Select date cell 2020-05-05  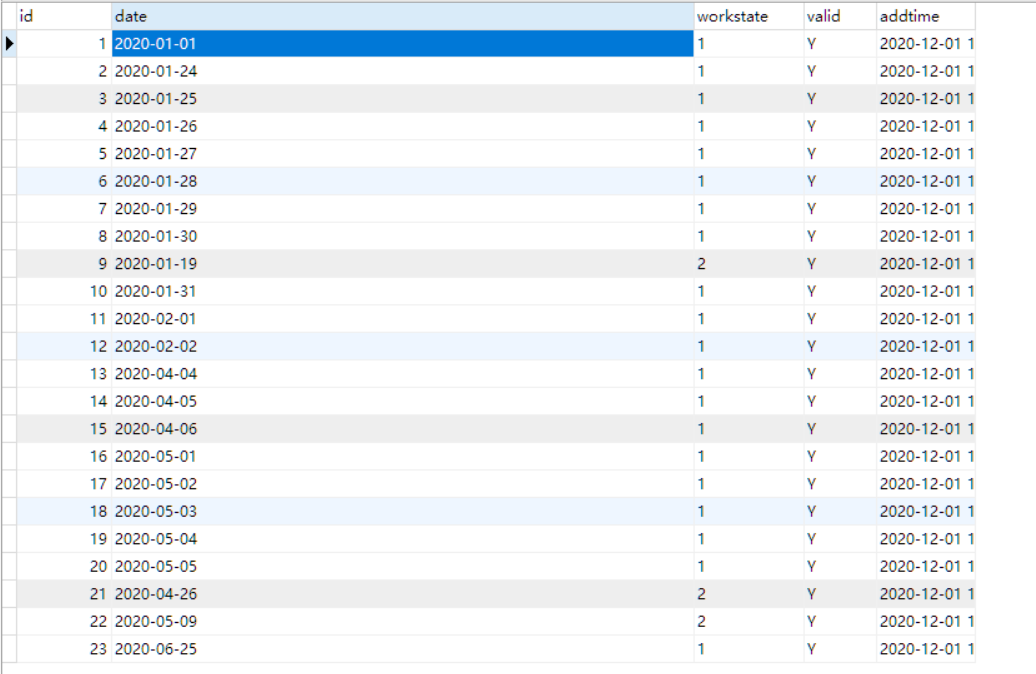402,567
